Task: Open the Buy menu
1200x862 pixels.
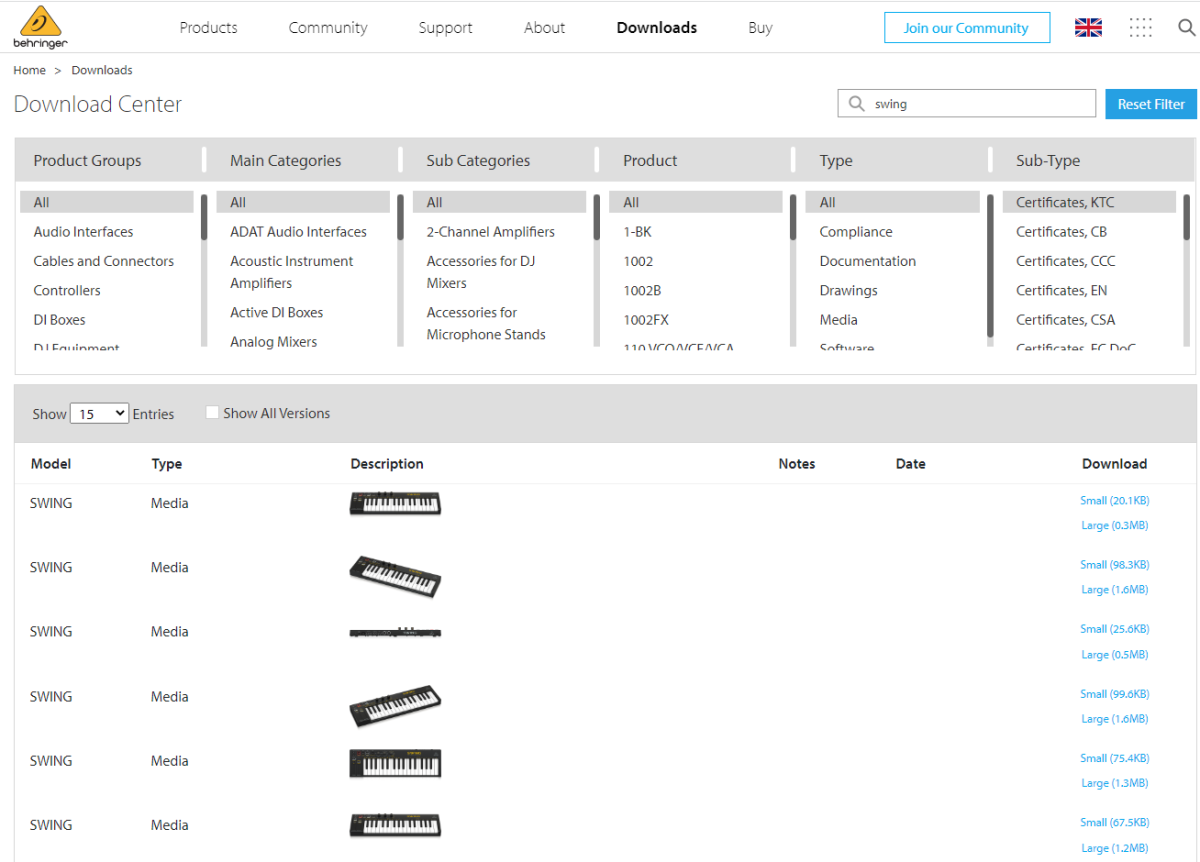Action: [760, 28]
